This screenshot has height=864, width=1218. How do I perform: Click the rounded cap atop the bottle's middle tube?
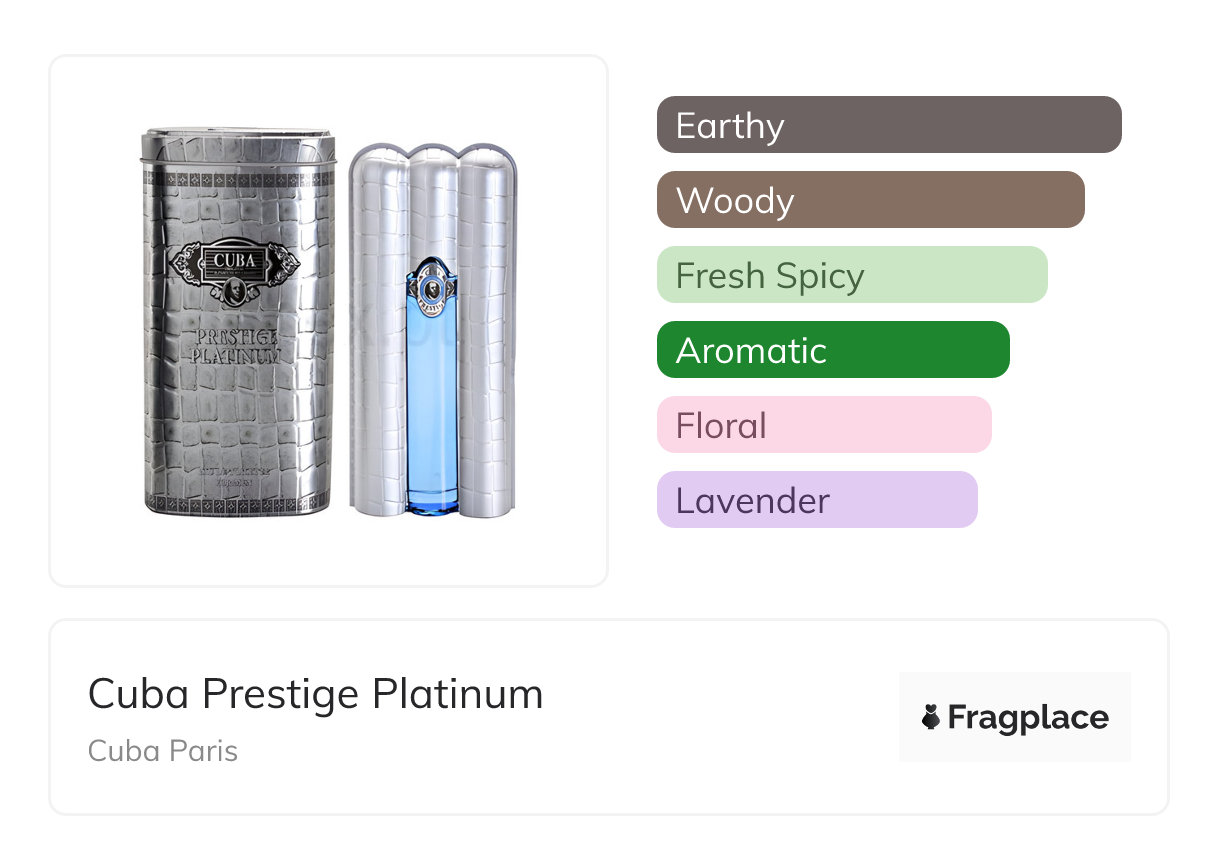[432, 158]
